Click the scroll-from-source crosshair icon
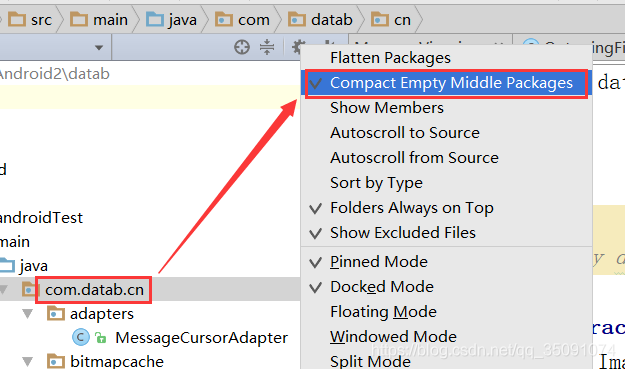The height and width of the screenshot is (369, 625). click(x=242, y=47)
